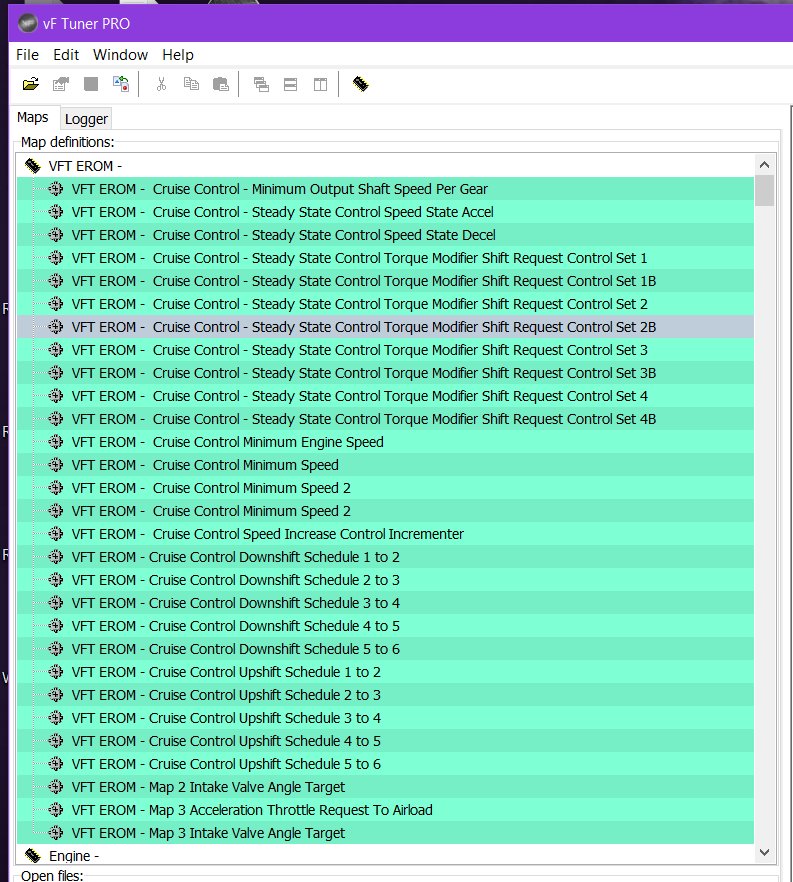Select Cruise Control Downshift Schedule 4 to 5
793x882 pixels.
[385, 626]
